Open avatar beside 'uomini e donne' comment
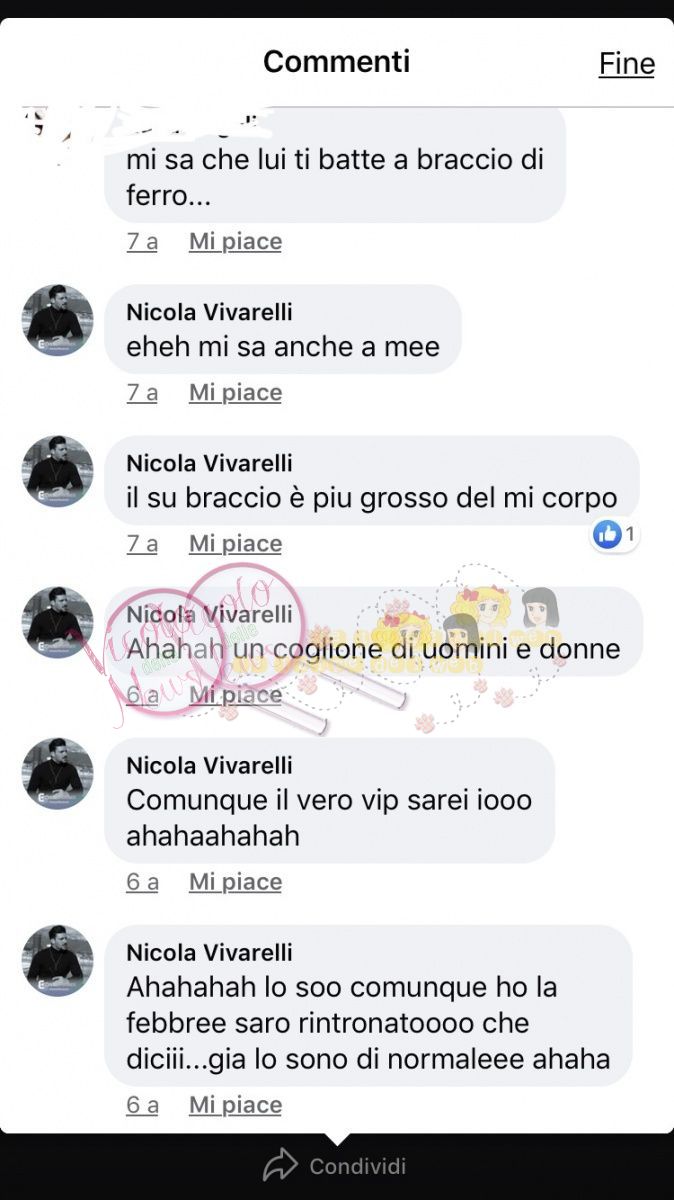 57,623
